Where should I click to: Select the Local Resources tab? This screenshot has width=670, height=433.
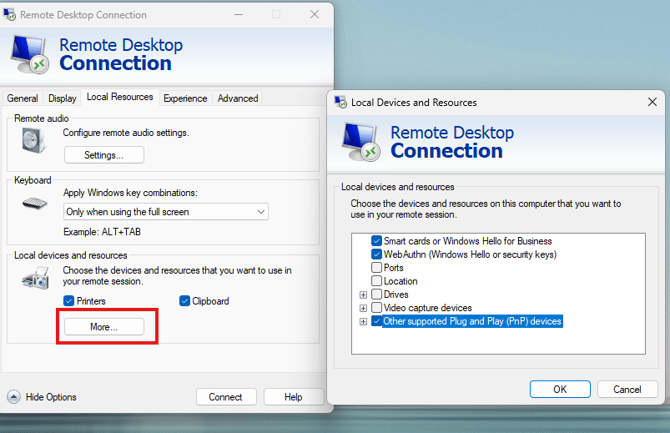[x=120, y=97]
